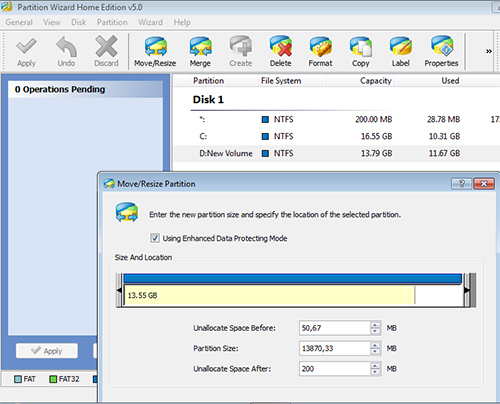Screen dimensions: 500x404
Task: Open the Help menu
Action: [182, 22]
